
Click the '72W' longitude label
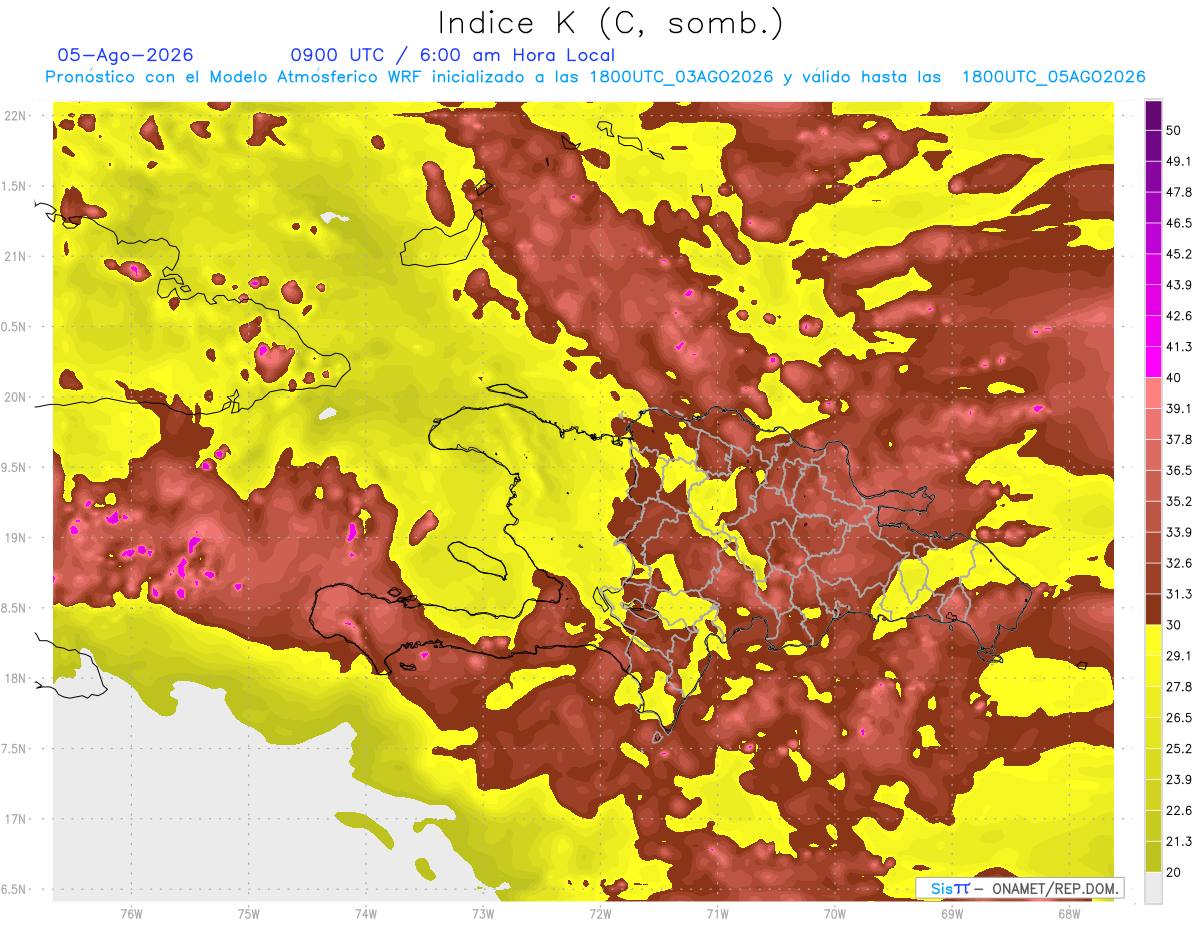(600, 914)
